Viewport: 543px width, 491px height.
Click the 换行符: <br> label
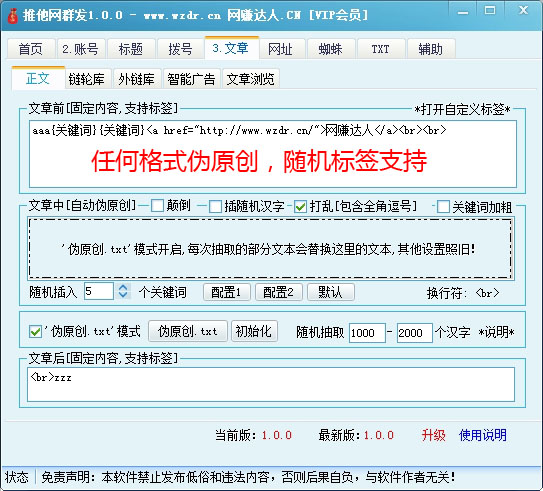click(x=463, y=293)
